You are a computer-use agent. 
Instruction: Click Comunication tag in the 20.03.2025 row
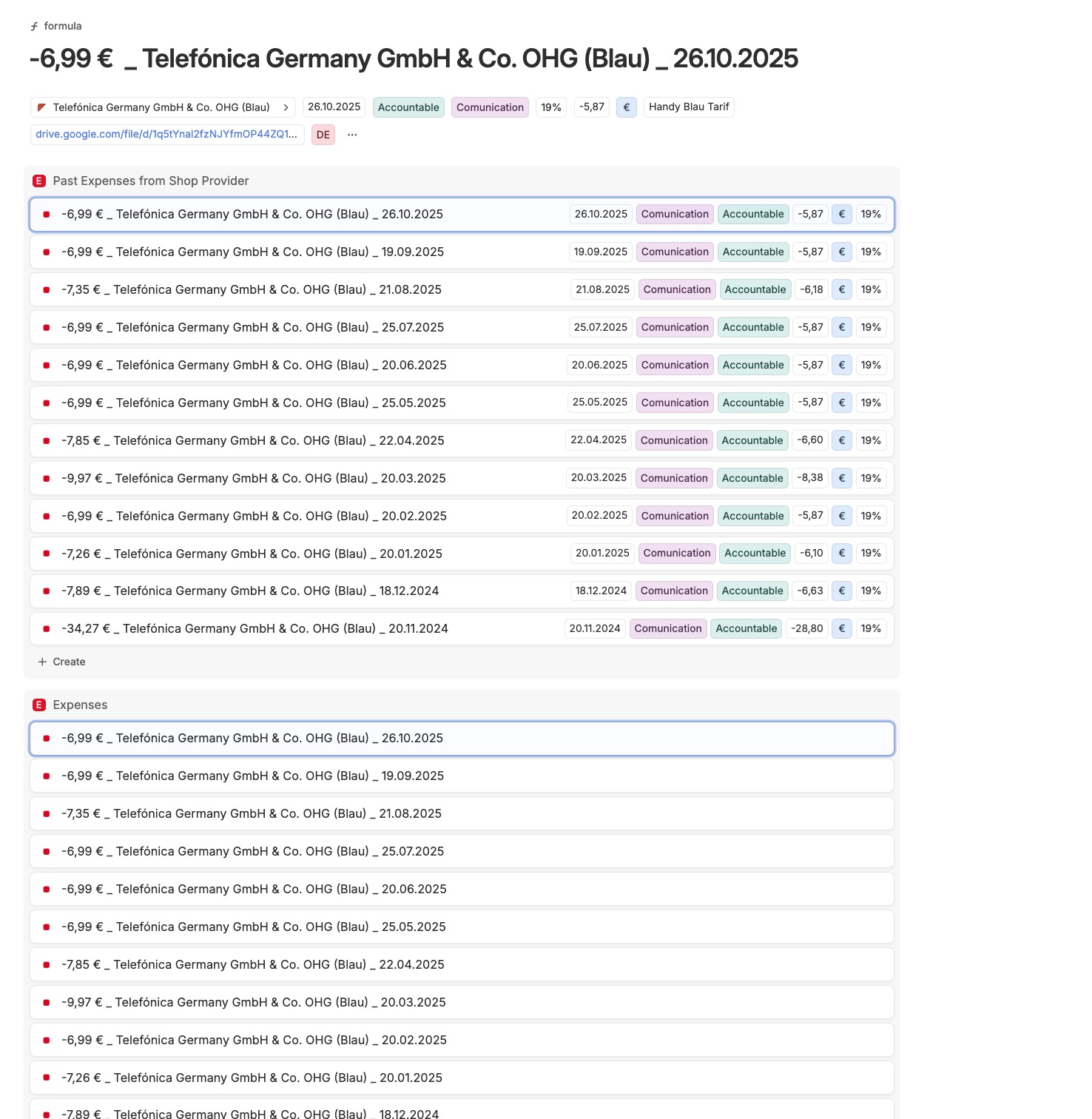click(x=674, y=478)
